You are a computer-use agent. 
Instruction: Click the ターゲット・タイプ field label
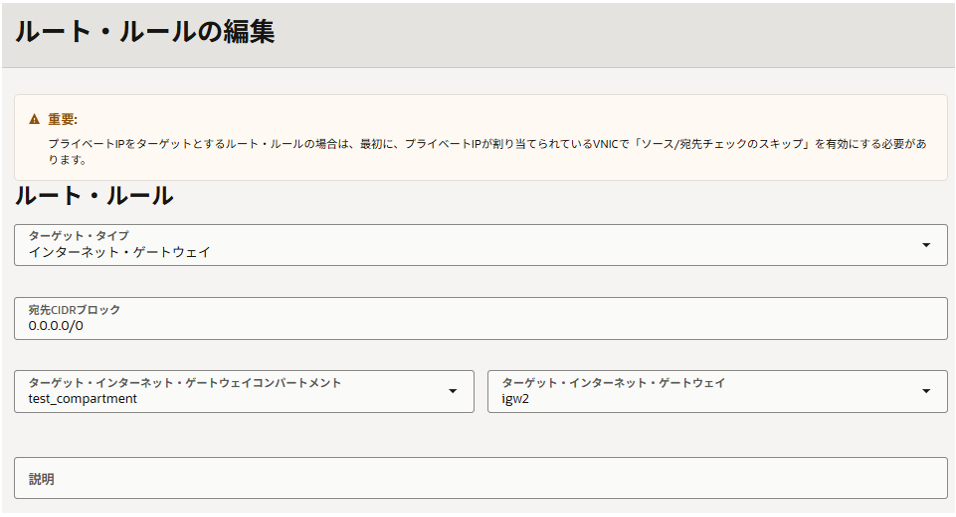click(79, 236)
